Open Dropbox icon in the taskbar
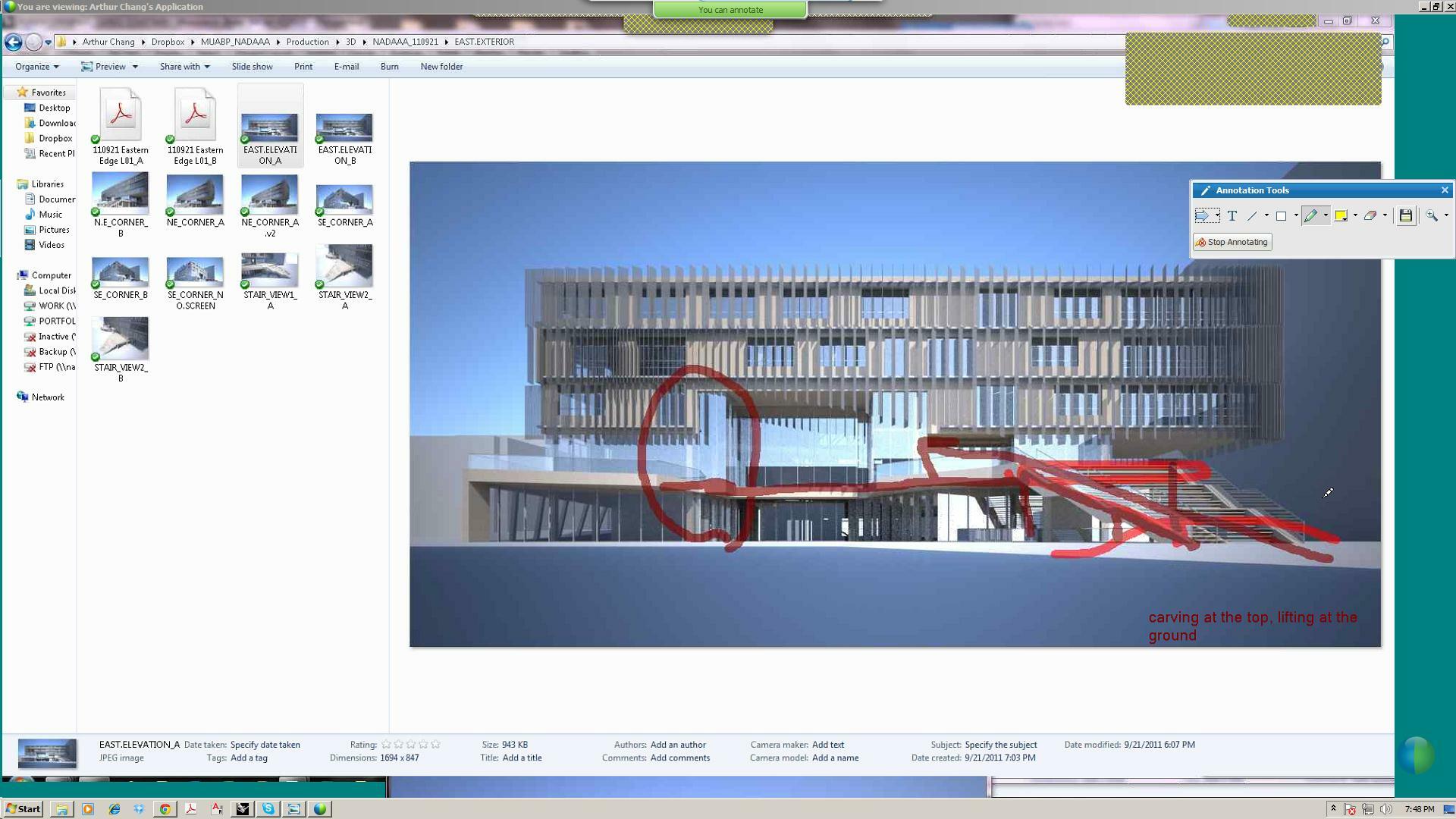Image resolution: width=1456 pixels, height=819 pixels. [x=139, y=809]
